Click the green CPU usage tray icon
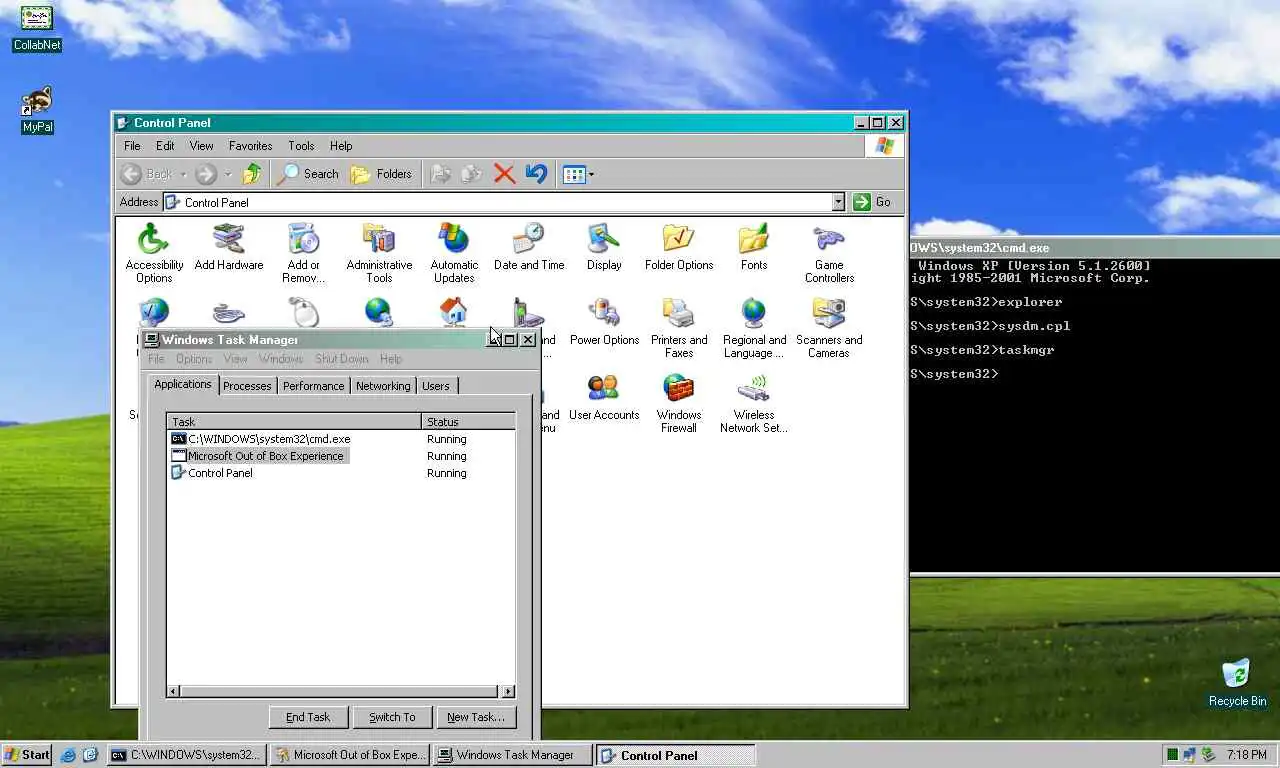Image resolution: width=1280 pixels, height=768 pixels. [x=1172, y=755]
